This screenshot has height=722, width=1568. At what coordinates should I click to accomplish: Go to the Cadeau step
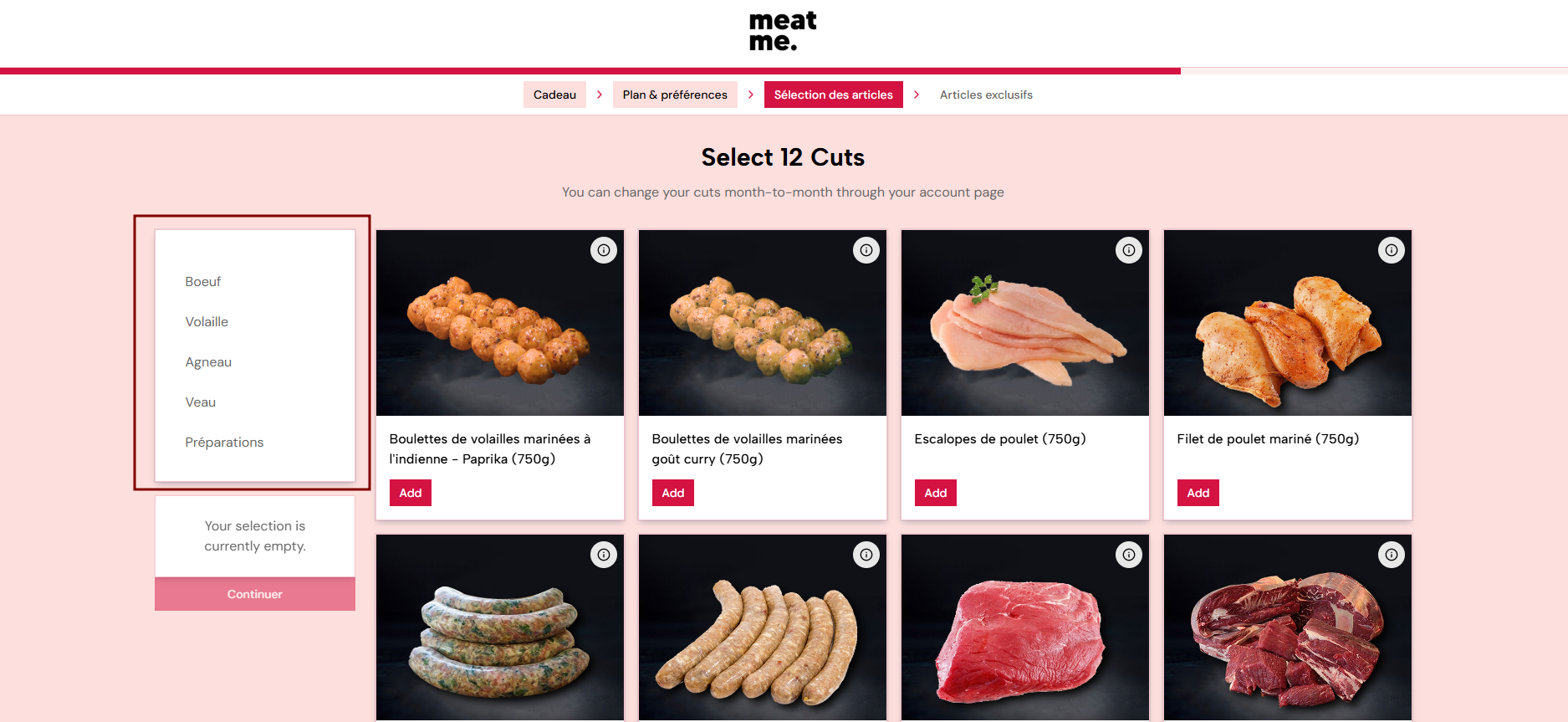pos(554,95)
